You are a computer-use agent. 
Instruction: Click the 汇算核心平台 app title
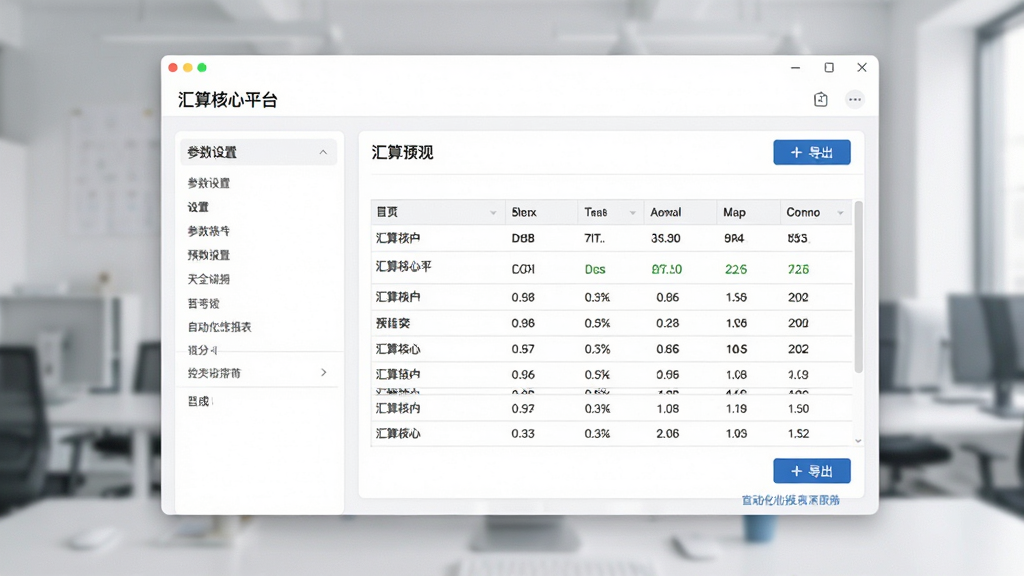[228, 100]
